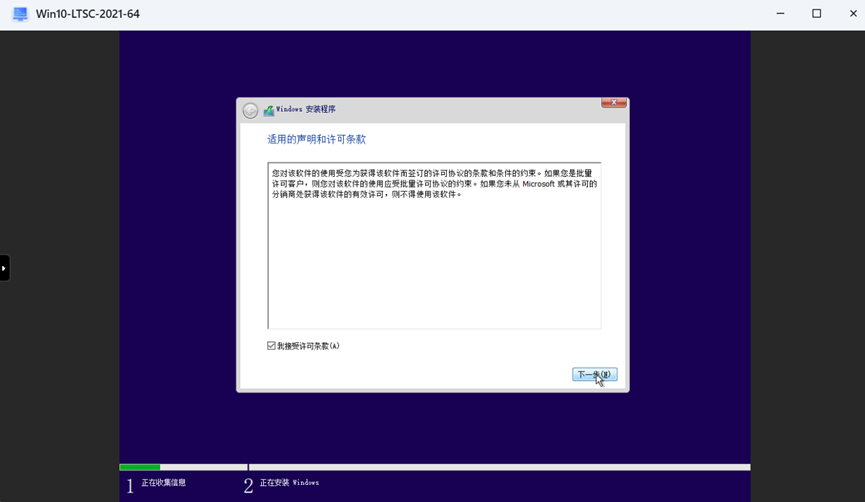Image resolution: width=865 pixels, height=502 pixels.
Task: Toggle the 我接受许可条款 checkbox
Action: pos(271,346)
